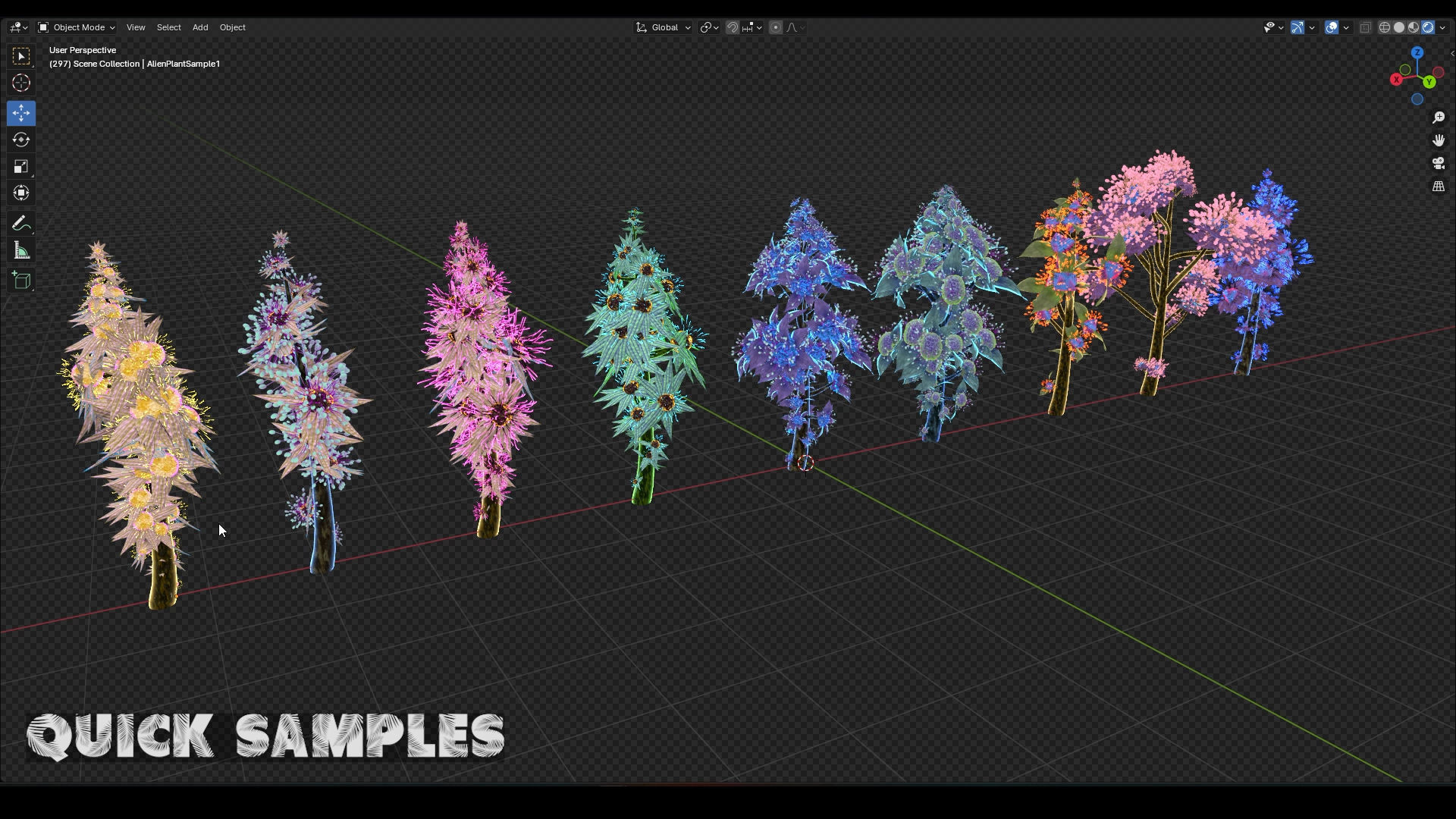The image size is (1456, 819).
Task: Open the Object menu
Action: point(233,27)
